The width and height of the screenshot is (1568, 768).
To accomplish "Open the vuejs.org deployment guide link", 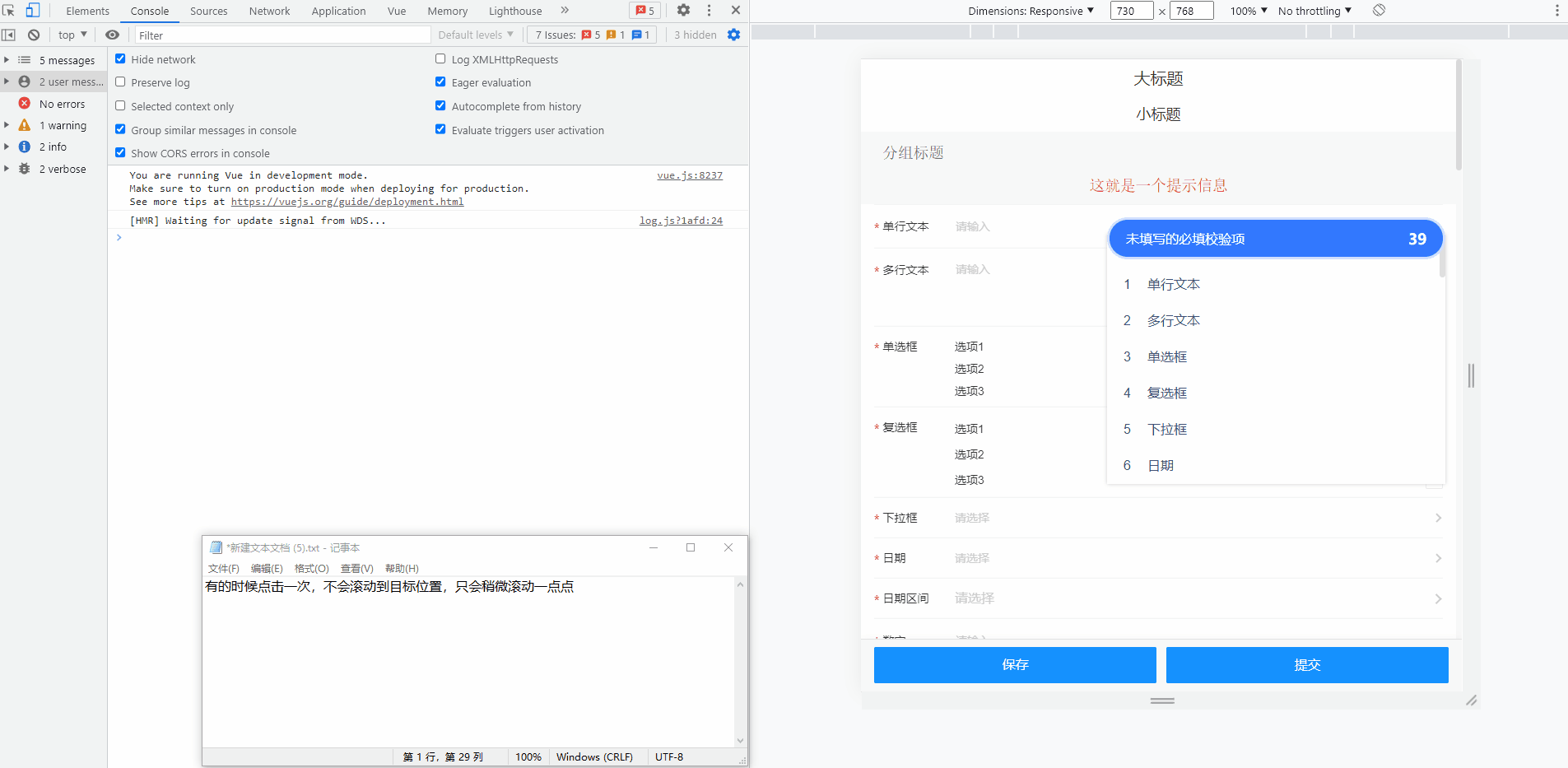I will point(347,202).
